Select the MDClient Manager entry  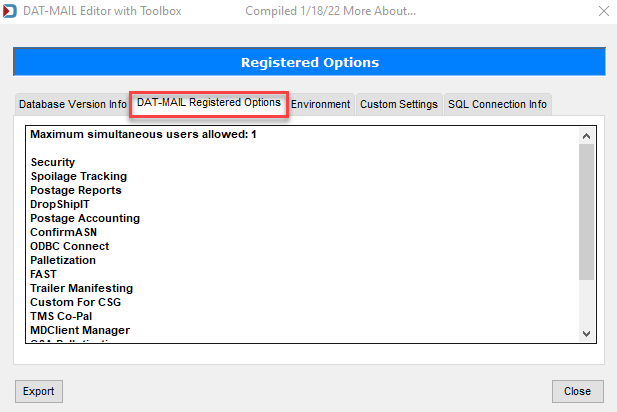click(80, 330)
